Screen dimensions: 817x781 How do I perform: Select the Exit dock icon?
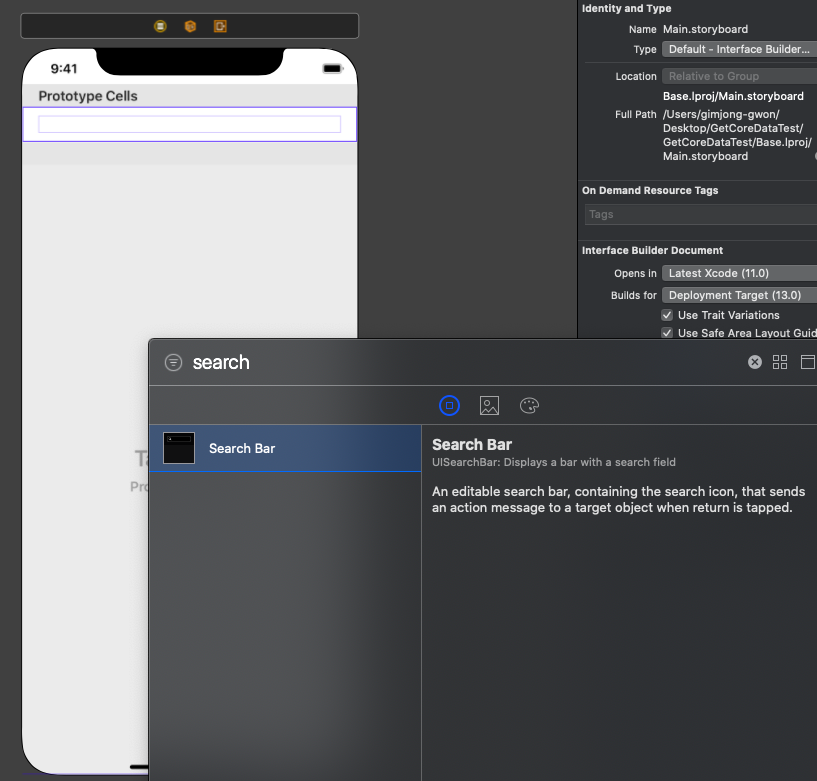pyautogui.click(x=220, y=26)
